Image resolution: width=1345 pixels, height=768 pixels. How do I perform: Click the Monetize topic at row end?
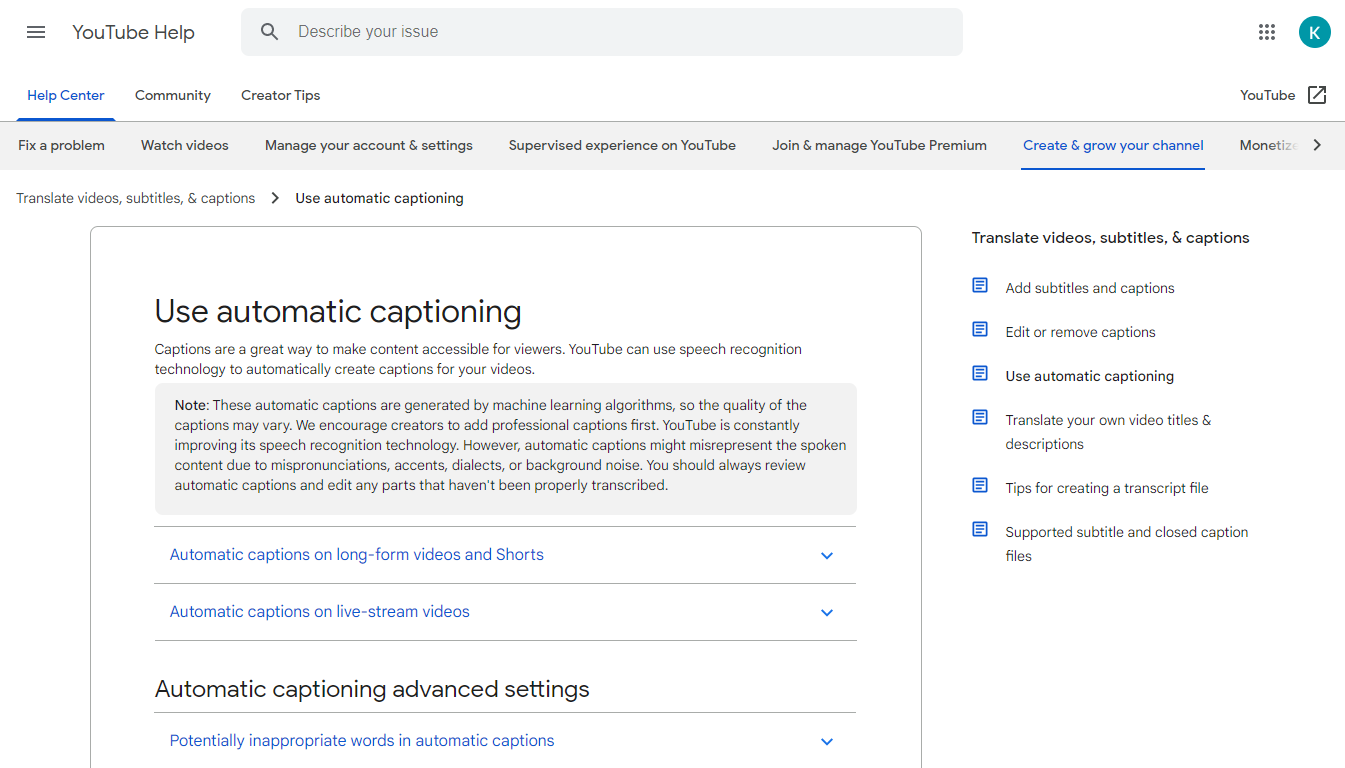click(x=1268, y=146)
